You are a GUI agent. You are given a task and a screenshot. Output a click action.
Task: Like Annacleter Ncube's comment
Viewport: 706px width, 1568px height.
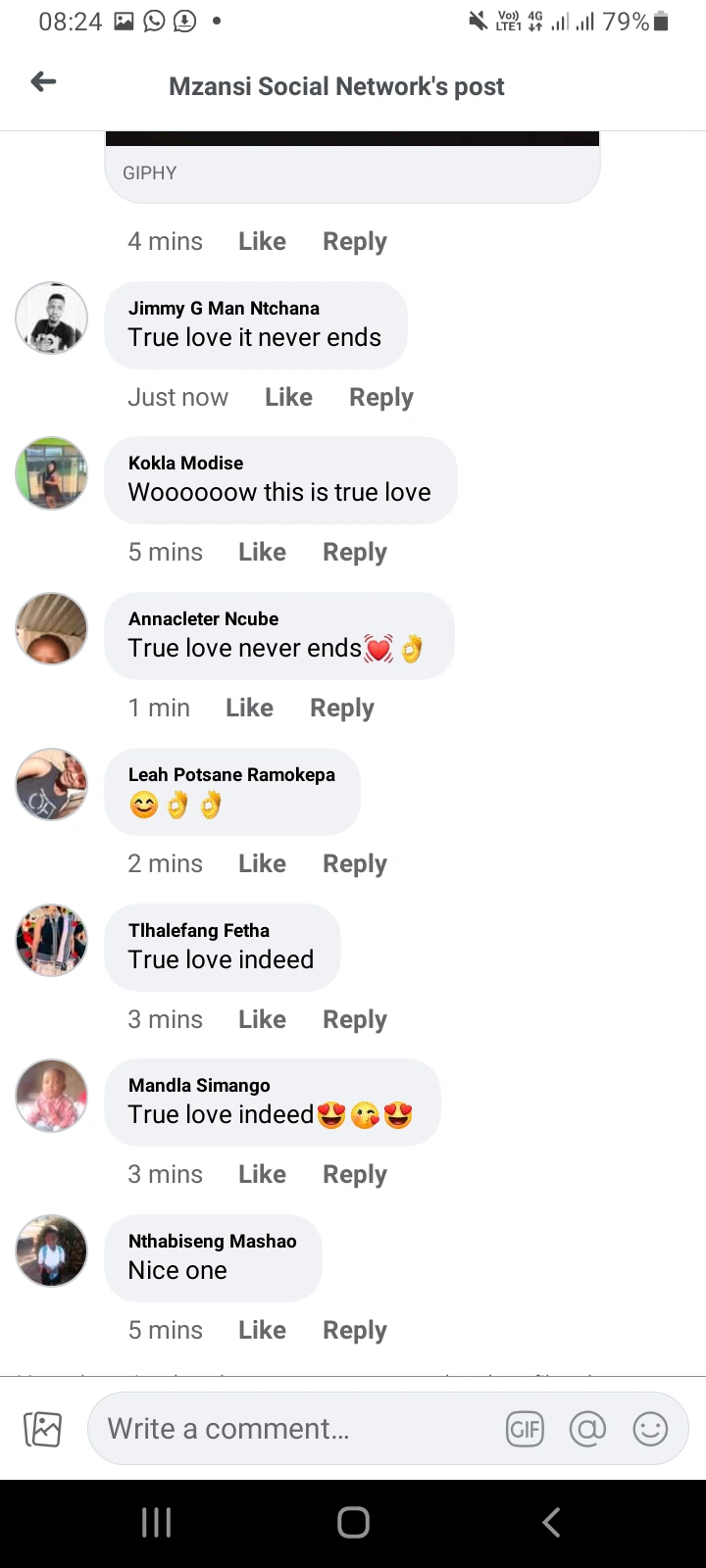point(249,708)
